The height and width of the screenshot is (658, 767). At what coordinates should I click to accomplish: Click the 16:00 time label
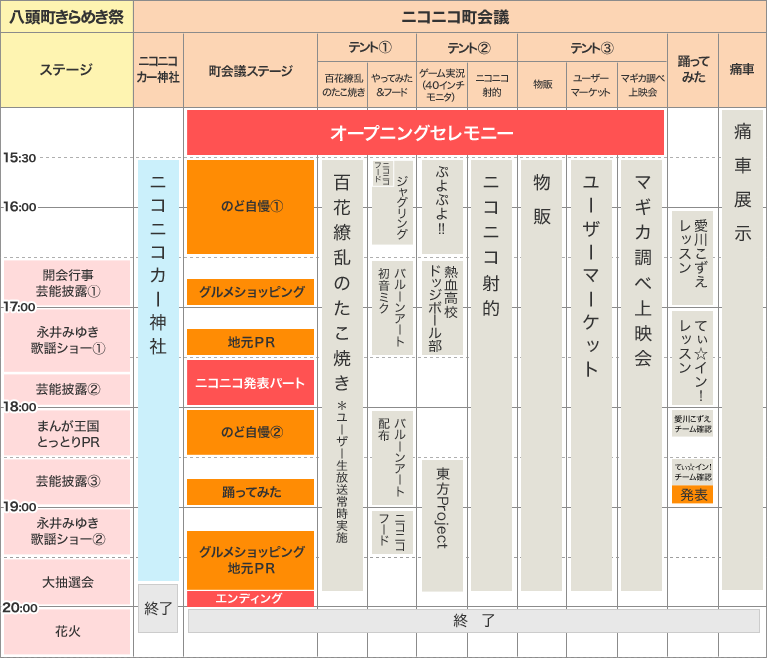coord(20,207)
